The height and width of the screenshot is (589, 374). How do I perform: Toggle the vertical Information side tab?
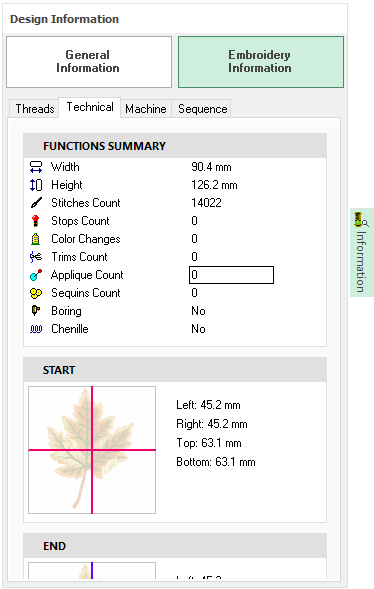point(362,252)
